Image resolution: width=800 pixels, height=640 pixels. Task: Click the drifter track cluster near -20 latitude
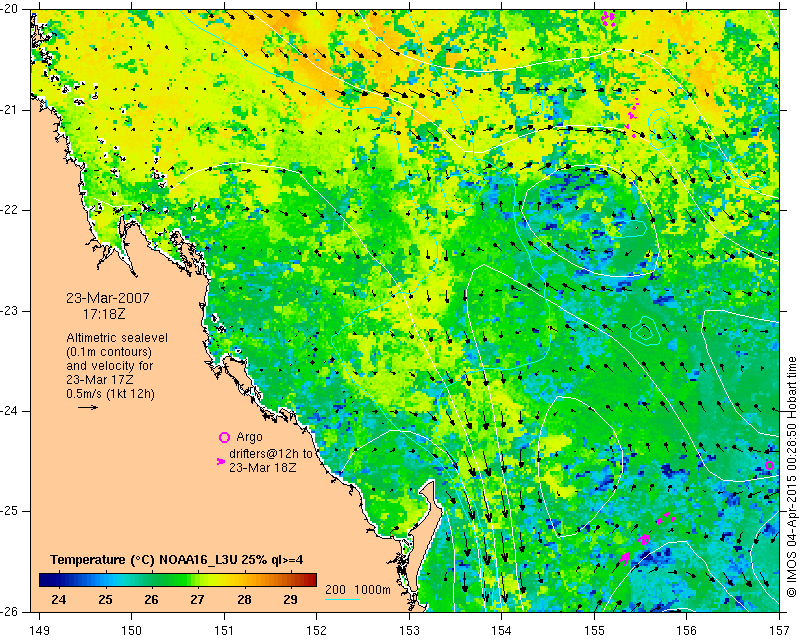[x=608, y=19]
